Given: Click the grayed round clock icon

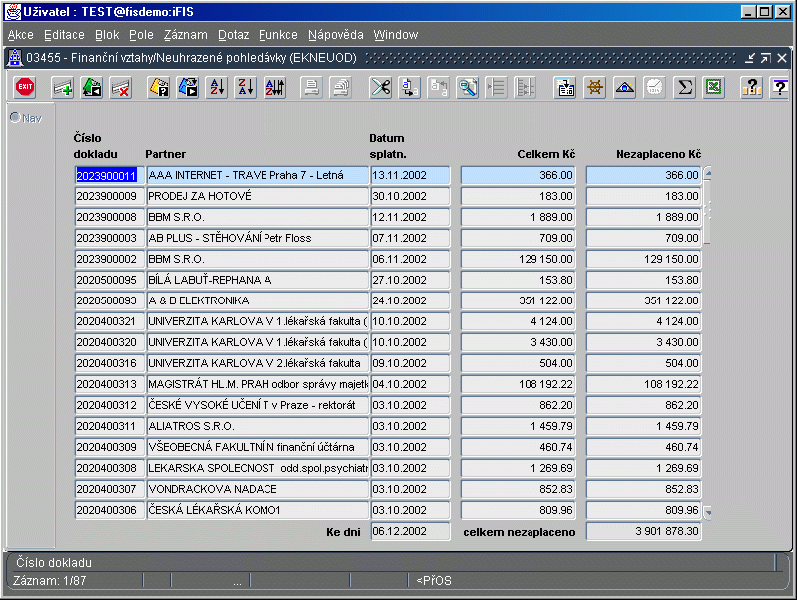Looking at the screenshot, I should [x=655, y=87].
